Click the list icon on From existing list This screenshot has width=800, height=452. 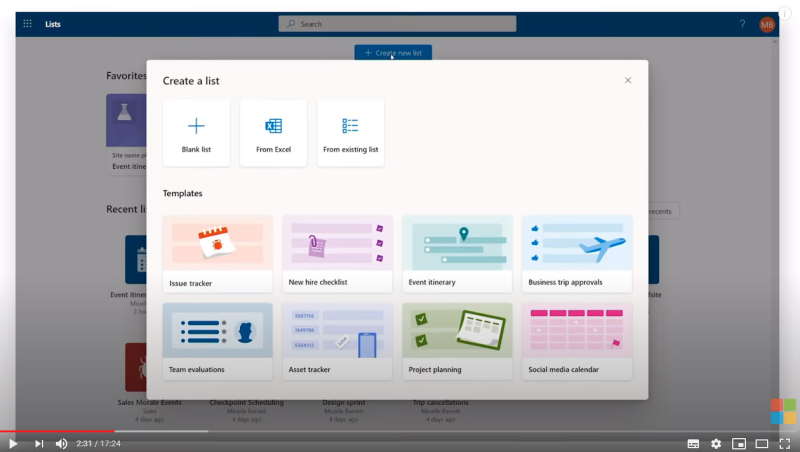(x=350, y=125)
